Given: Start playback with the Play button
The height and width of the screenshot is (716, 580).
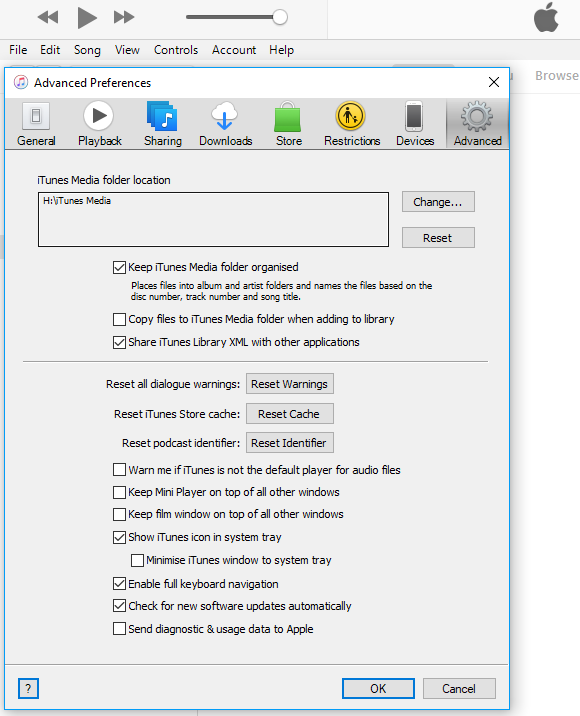Looking at the screenshot, I should click(87, 18).
